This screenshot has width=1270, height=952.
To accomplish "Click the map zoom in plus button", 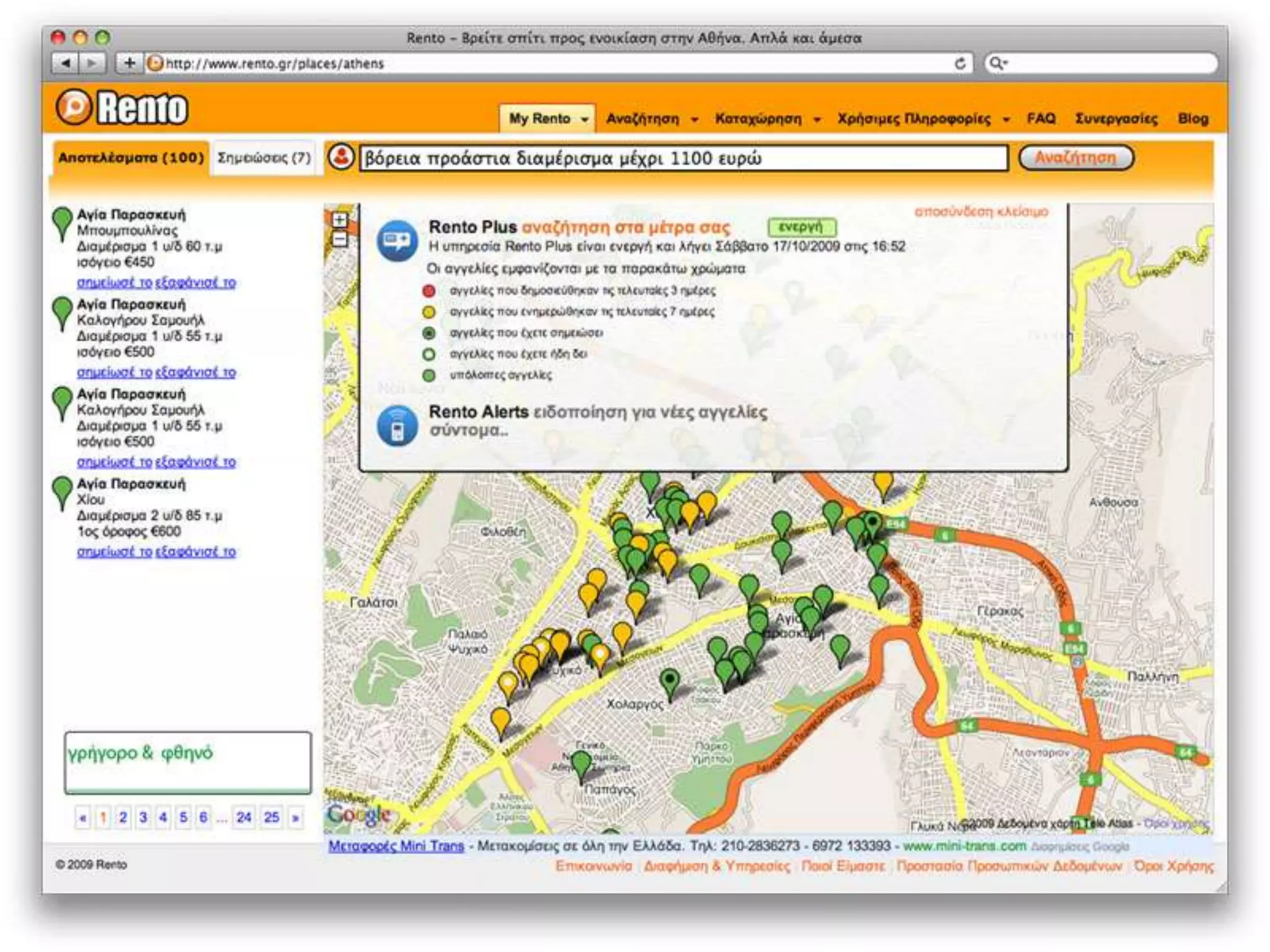I will coord(339,219).
